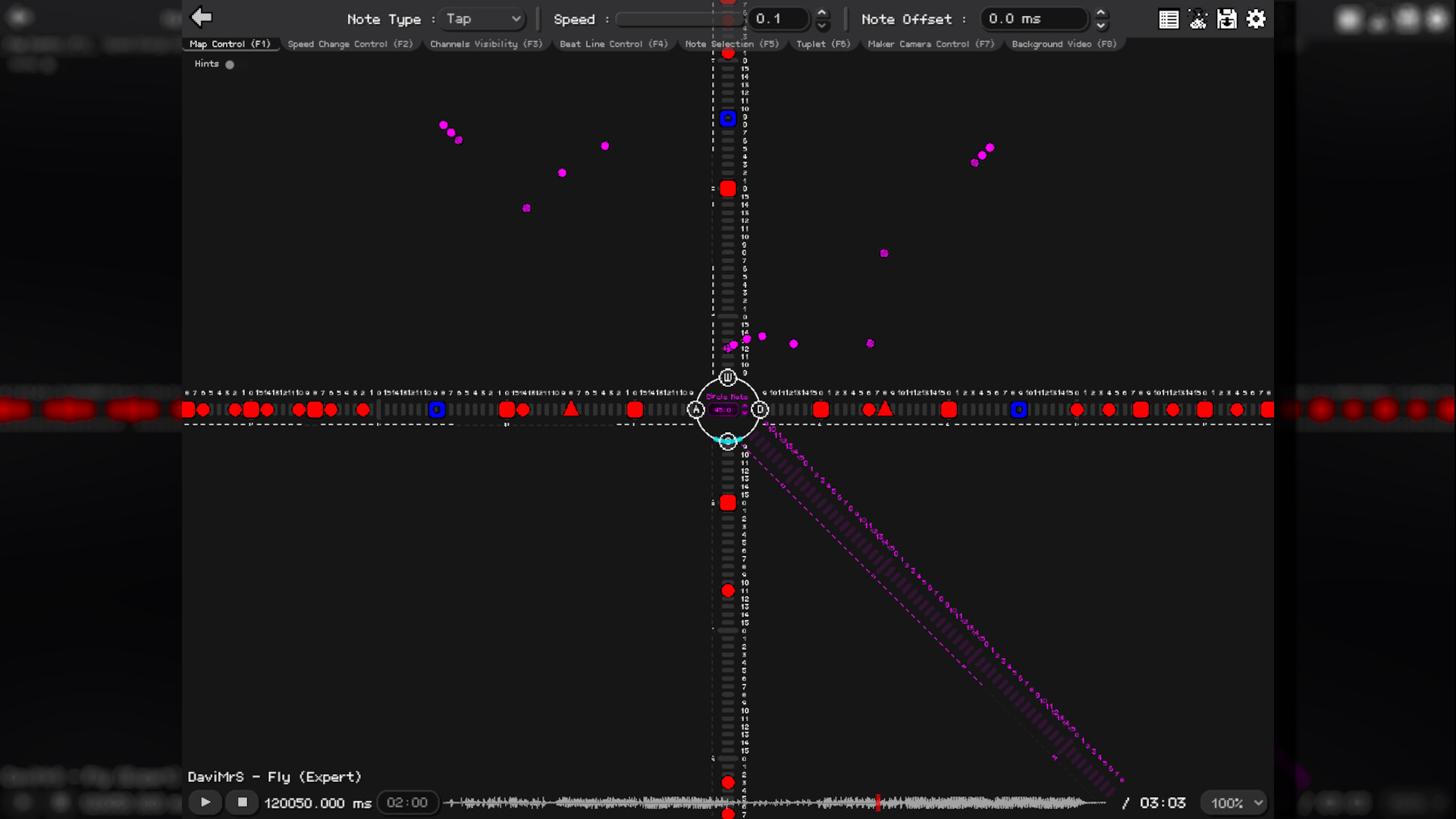1456x819 pixels.
Task: Select the A node of the Circle Note
Action: [696, 409]
